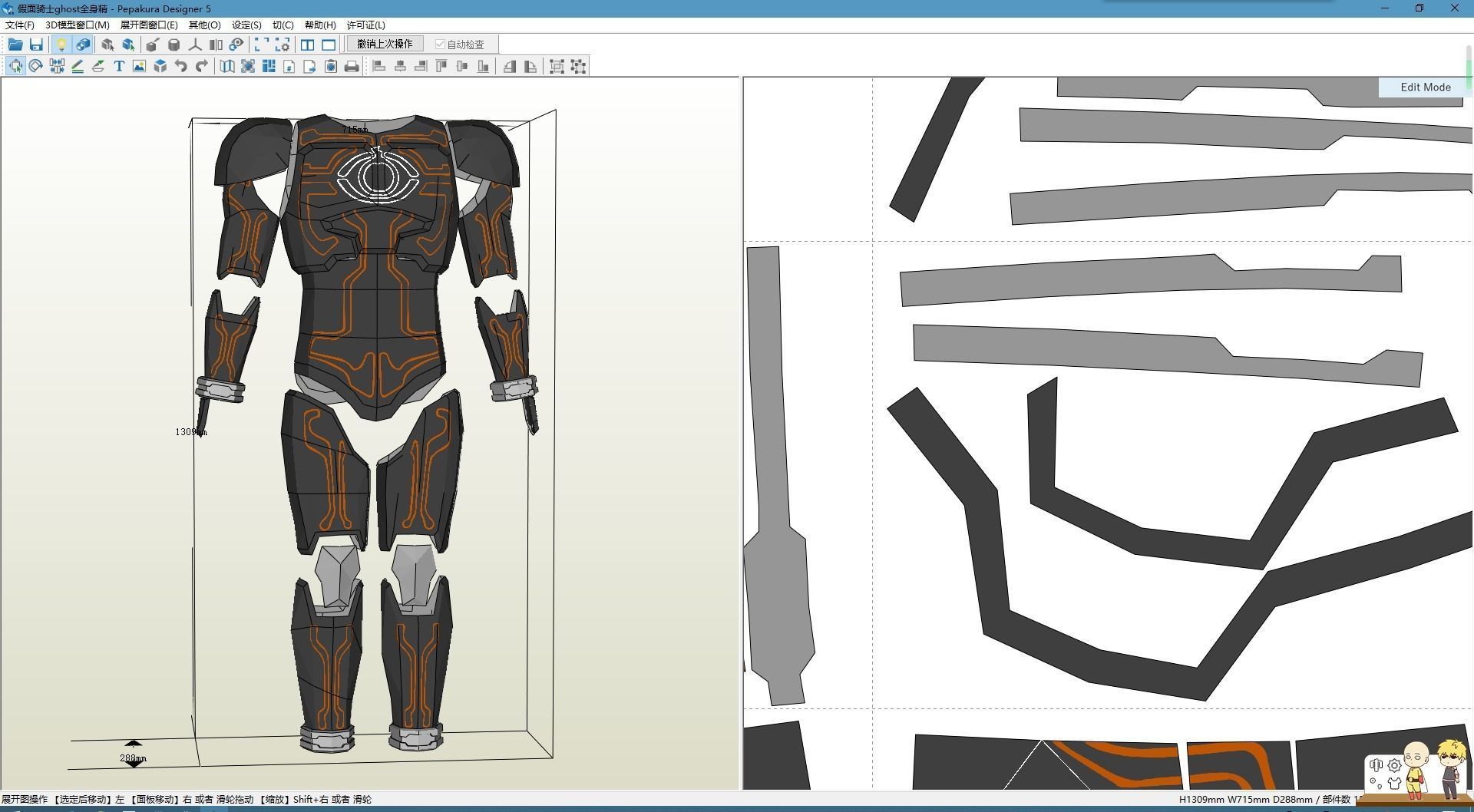Image resolution: width=1474 pixels, height=812 pixels.
Task: Click the align left icon
Action: click(x=379, y=66)
